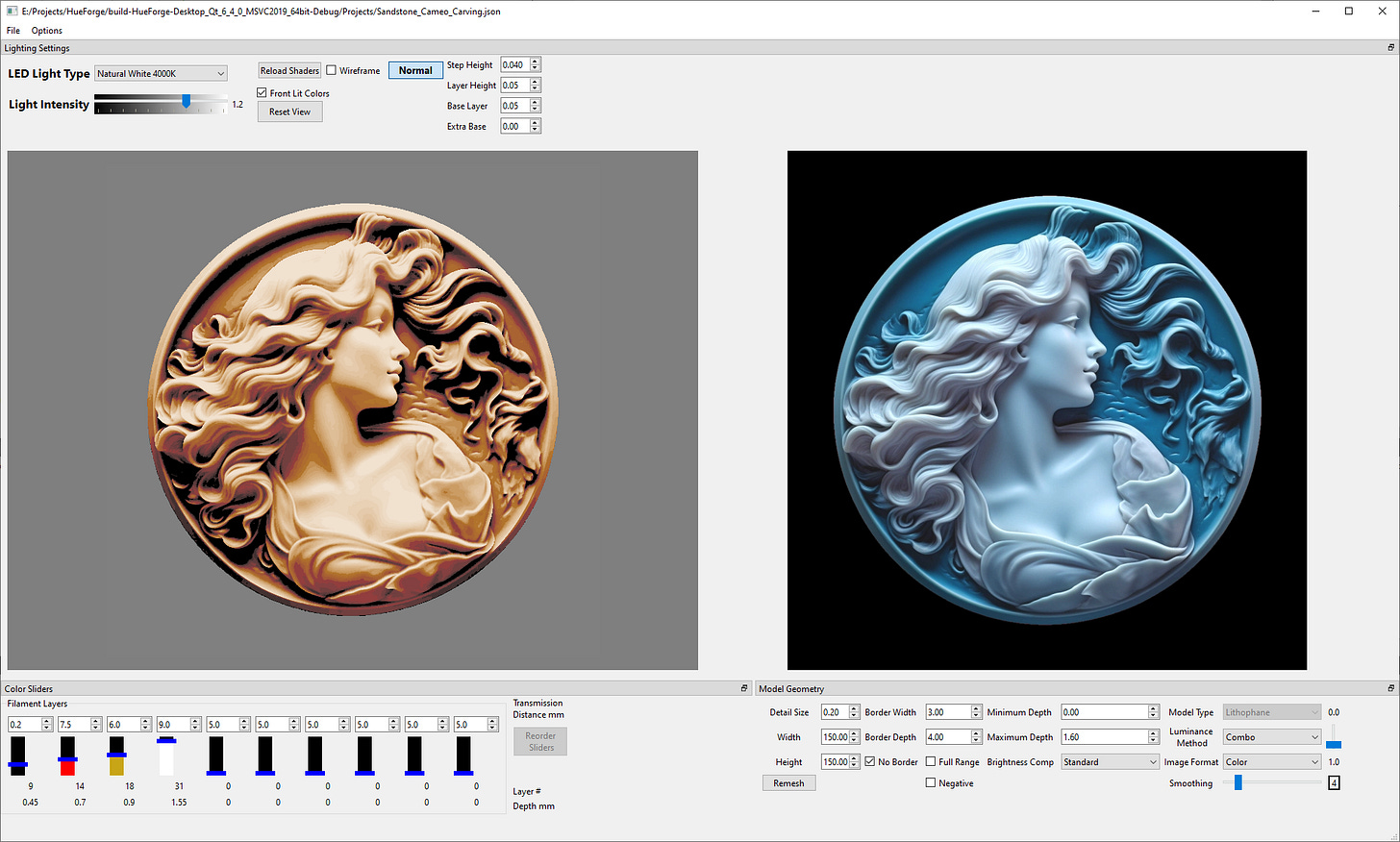
Task: Open the Options menu
Action: [x=46, y=31]
